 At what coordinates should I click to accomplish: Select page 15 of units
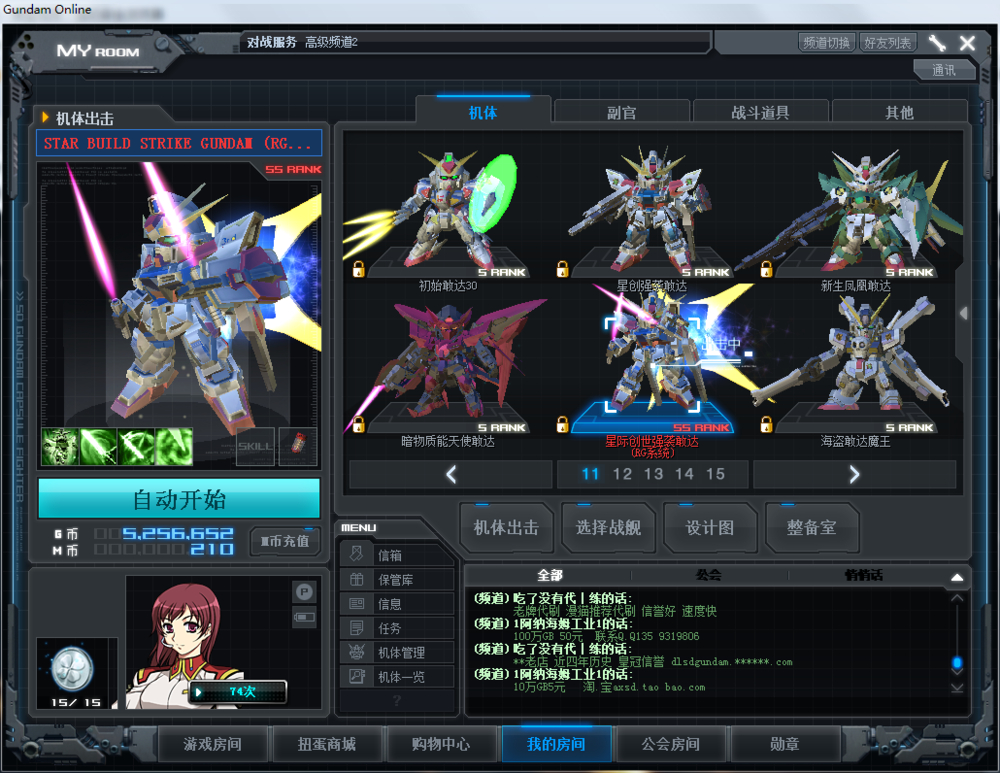pos(715,474)
